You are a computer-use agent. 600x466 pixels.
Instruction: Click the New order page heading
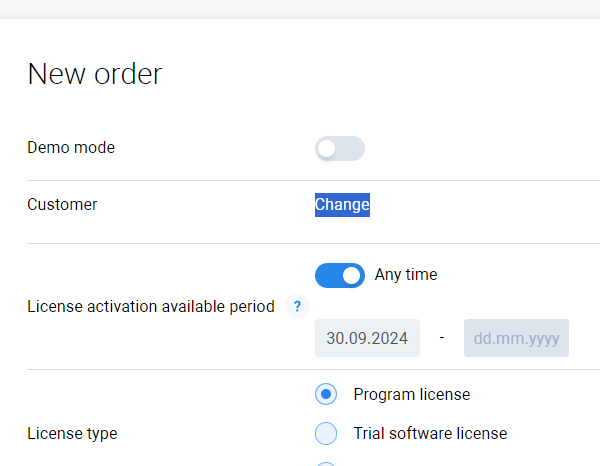click(x=94, y=74)
